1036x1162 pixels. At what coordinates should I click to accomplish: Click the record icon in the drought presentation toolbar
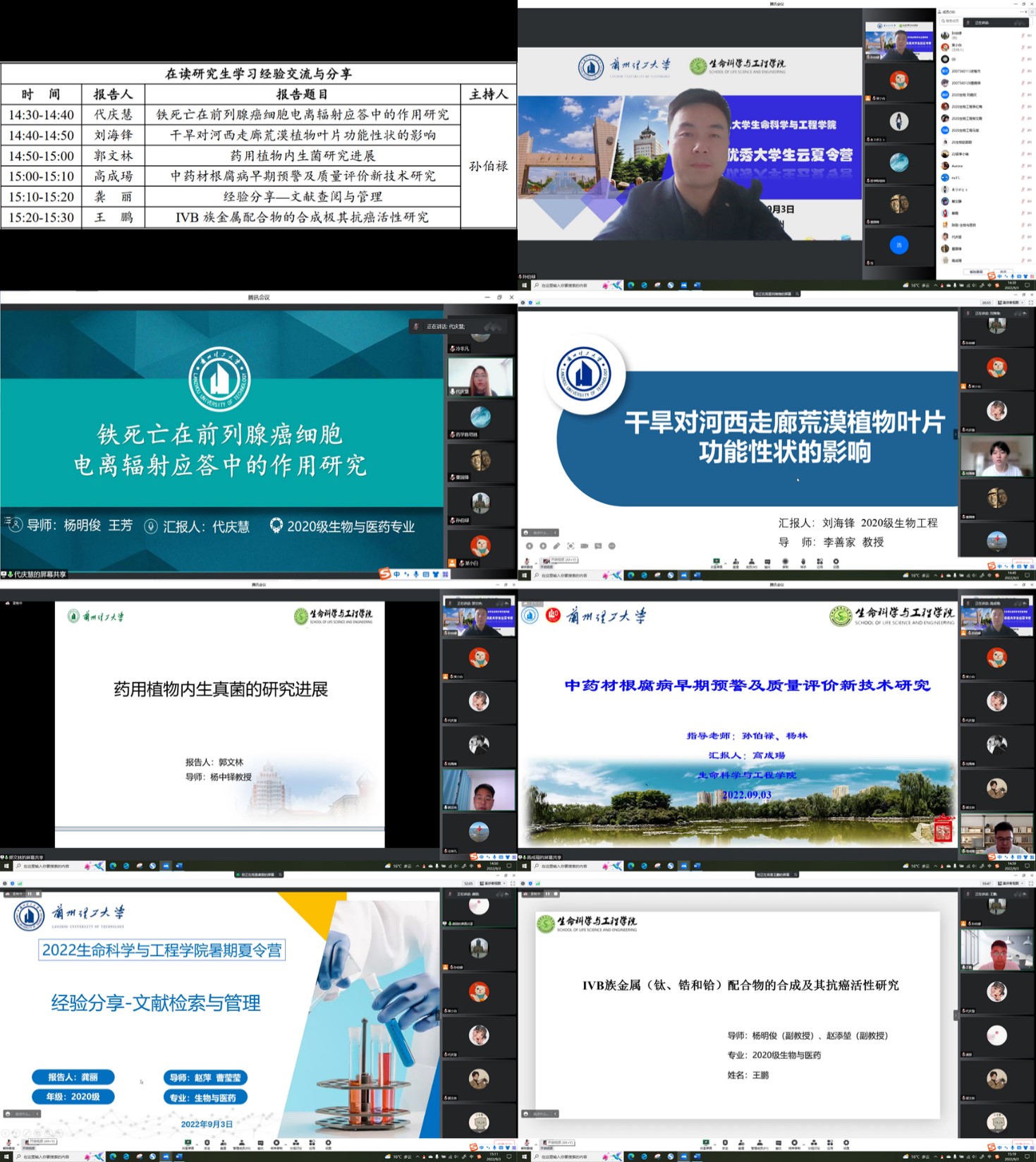(785, 562)
